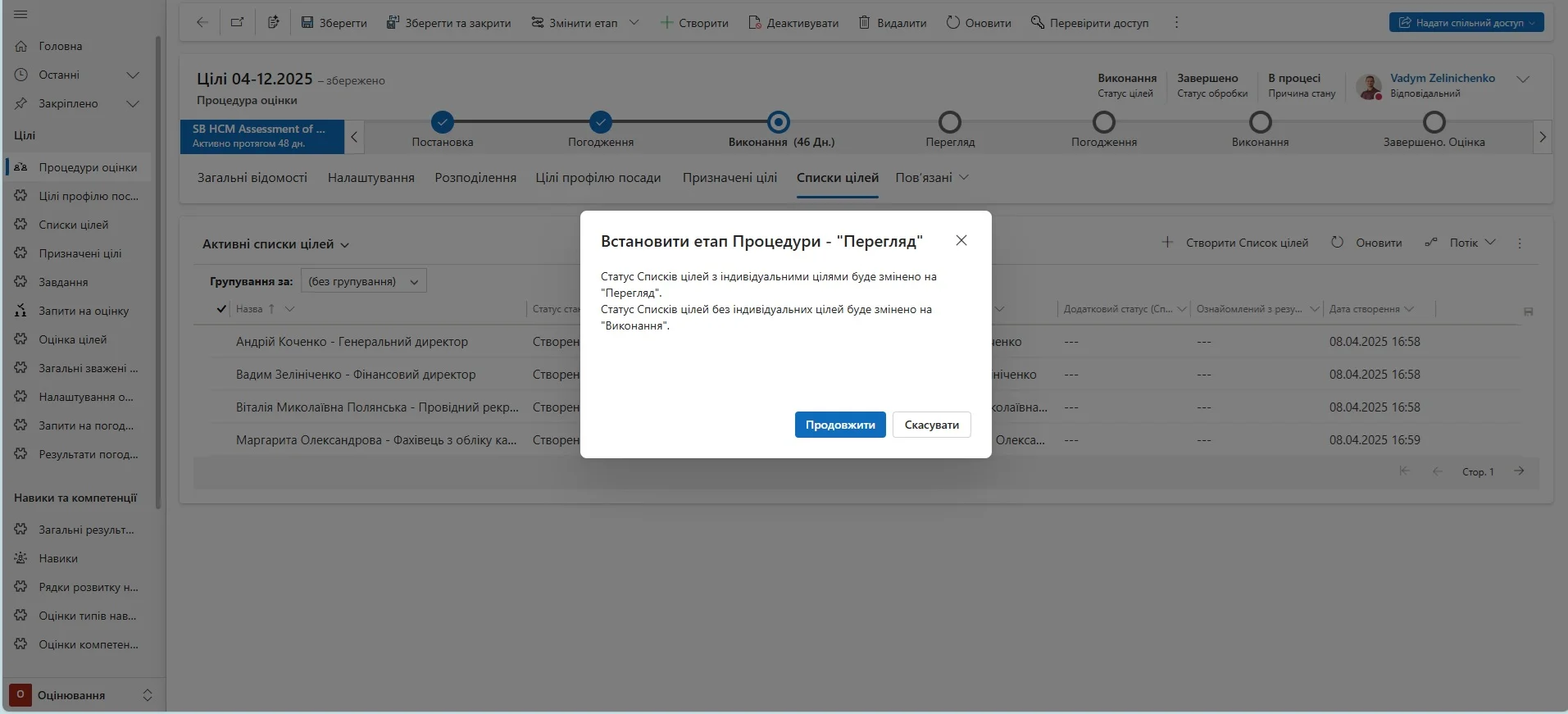Click the back arrow in toolbar
Image resolution: width=1568 pixels, height=714 pixels.
click(x=202, y=23)
